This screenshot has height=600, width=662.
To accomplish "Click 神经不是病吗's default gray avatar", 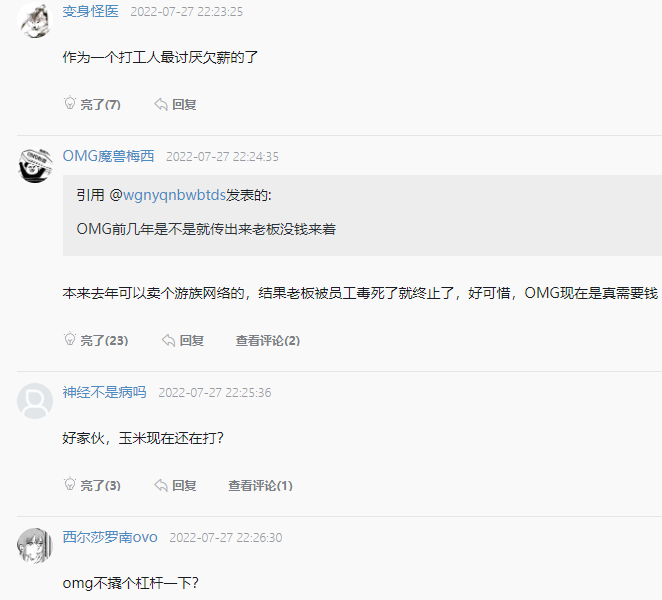I will 35,400.
